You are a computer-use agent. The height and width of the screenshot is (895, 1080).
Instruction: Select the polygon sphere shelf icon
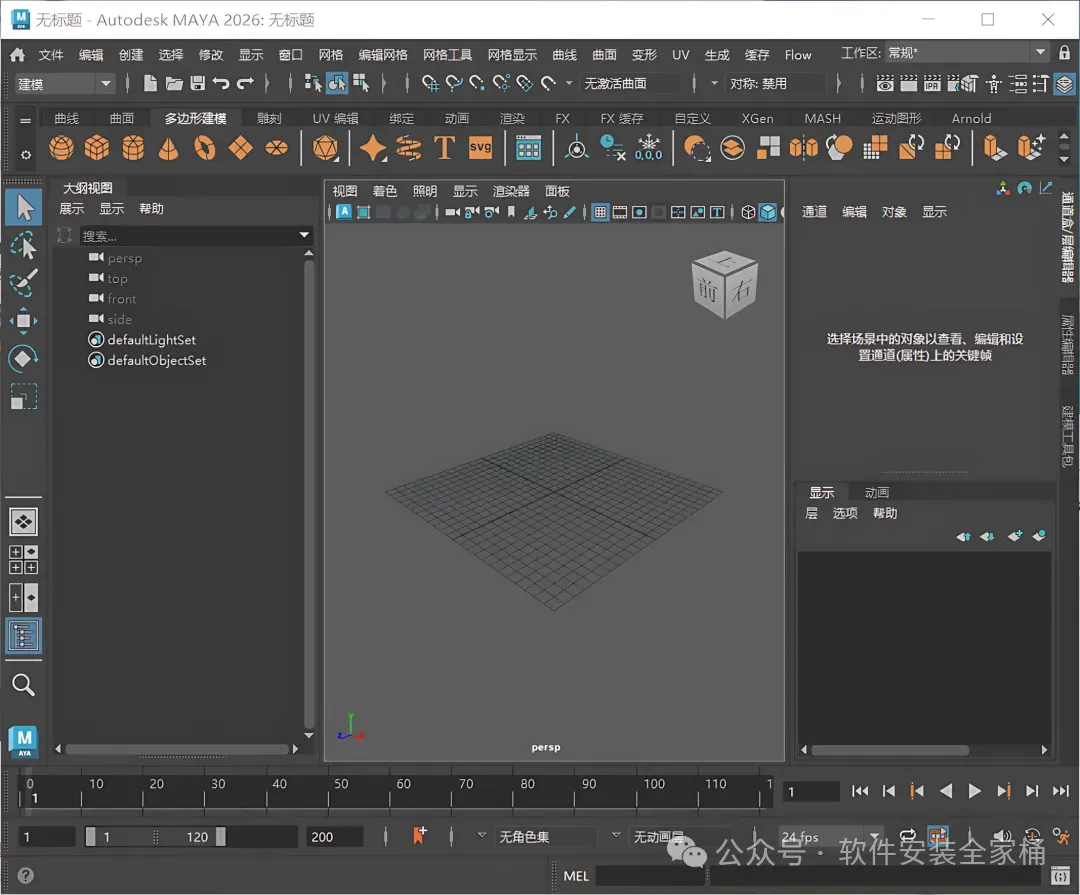(61, 149)
